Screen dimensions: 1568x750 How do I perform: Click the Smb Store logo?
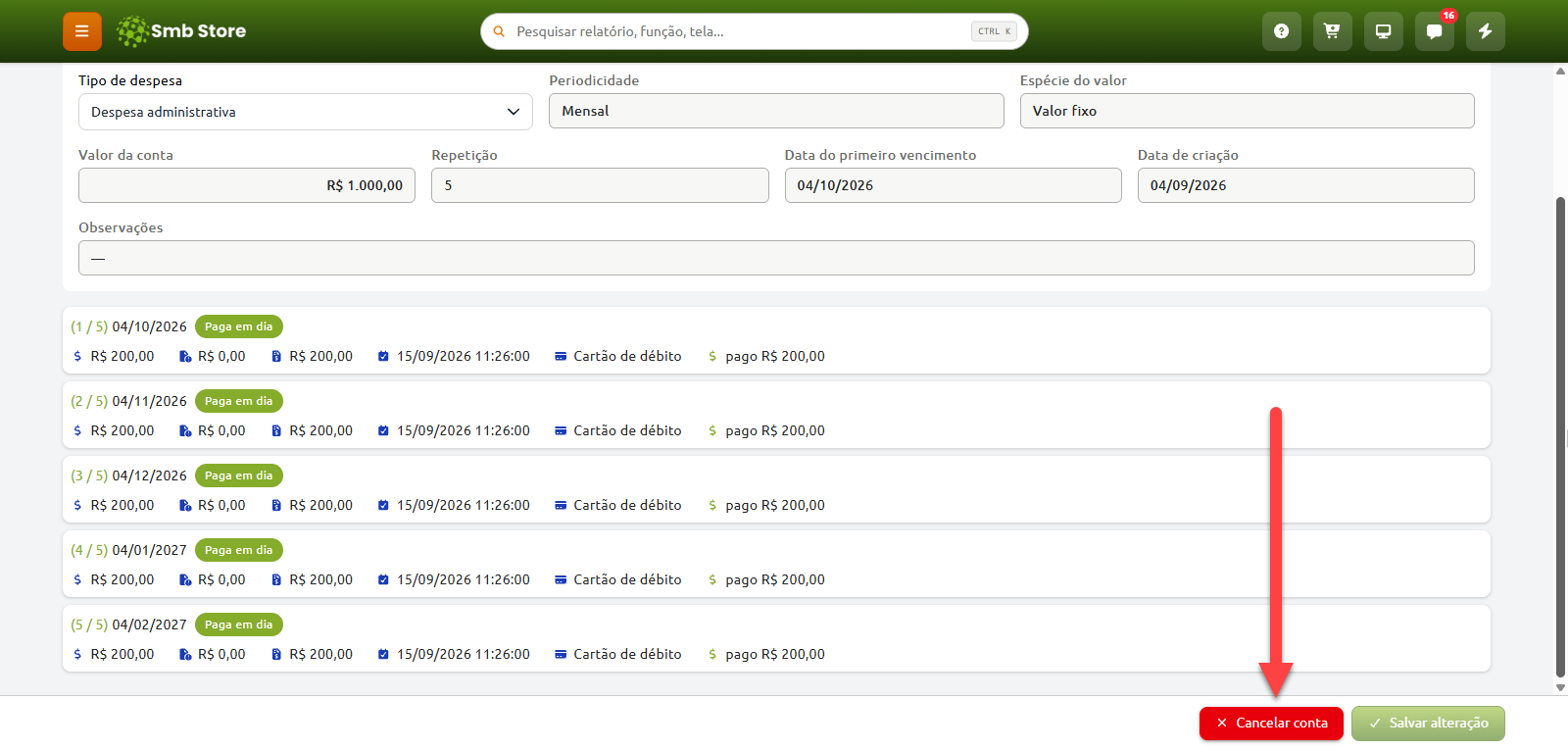[181, 31]
